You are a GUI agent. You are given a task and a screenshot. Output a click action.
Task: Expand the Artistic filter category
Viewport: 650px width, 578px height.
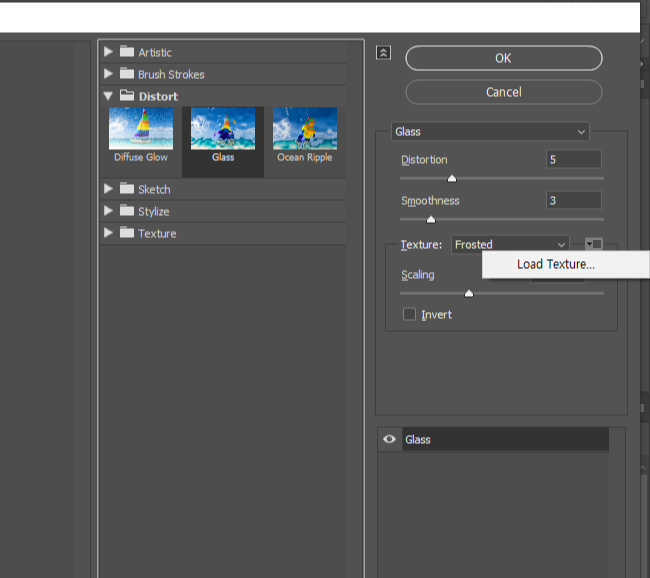pyautogui.click(x=109, y=51)
